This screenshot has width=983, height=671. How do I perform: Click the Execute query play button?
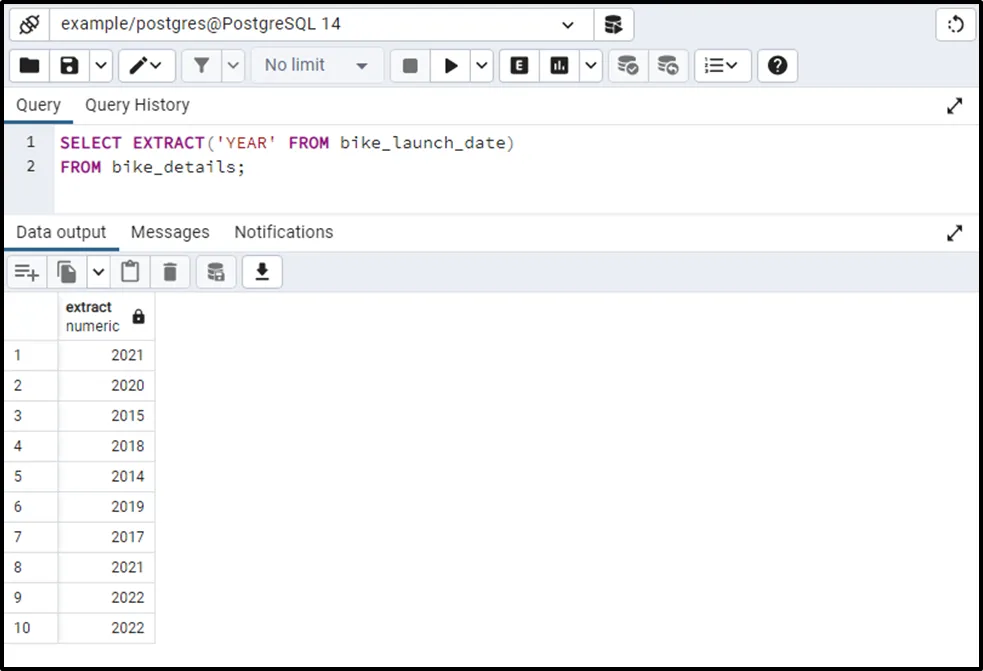tap(451, 66)
